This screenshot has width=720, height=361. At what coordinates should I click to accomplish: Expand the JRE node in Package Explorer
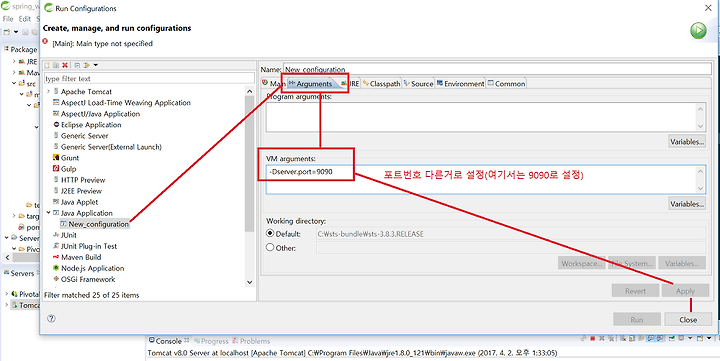(14, 61)
